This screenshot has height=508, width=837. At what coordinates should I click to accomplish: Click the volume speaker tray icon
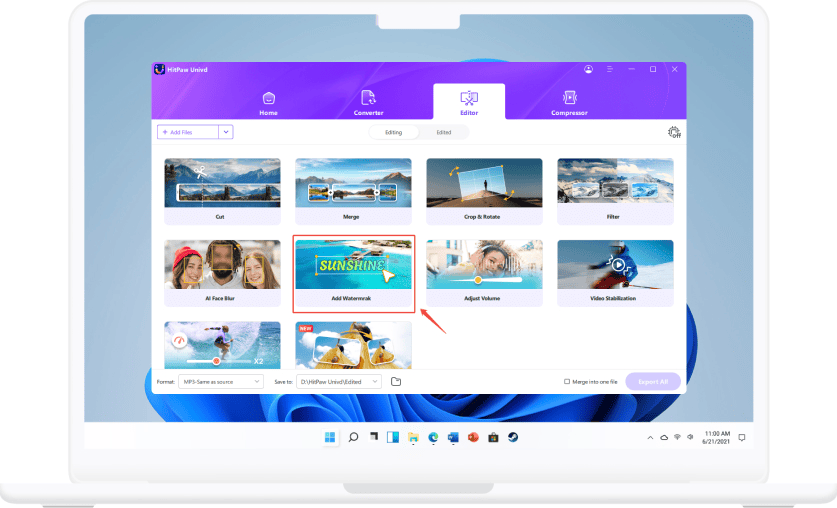(x=690, y=437)
